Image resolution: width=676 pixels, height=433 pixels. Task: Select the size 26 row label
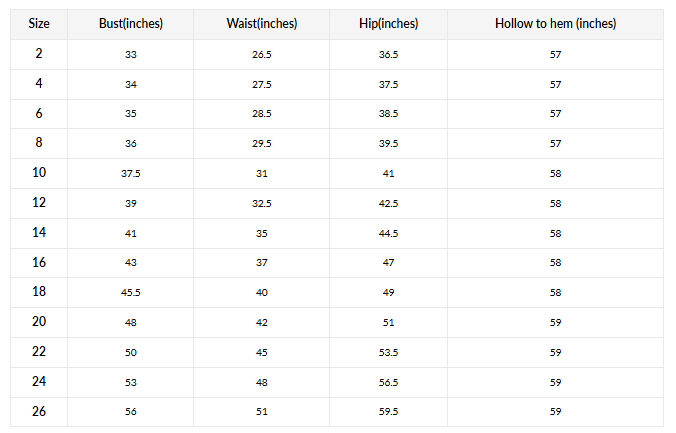pyautogui.click(x=39, y=412)
